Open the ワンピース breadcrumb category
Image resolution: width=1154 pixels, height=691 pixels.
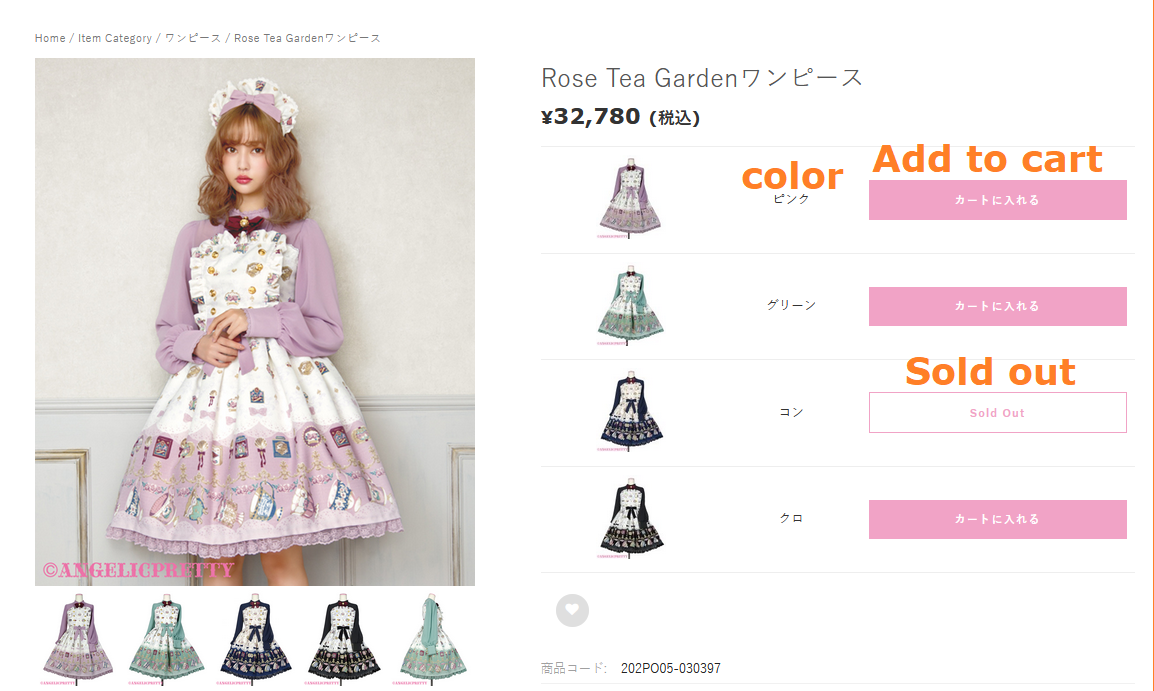(x=193, y=38)
